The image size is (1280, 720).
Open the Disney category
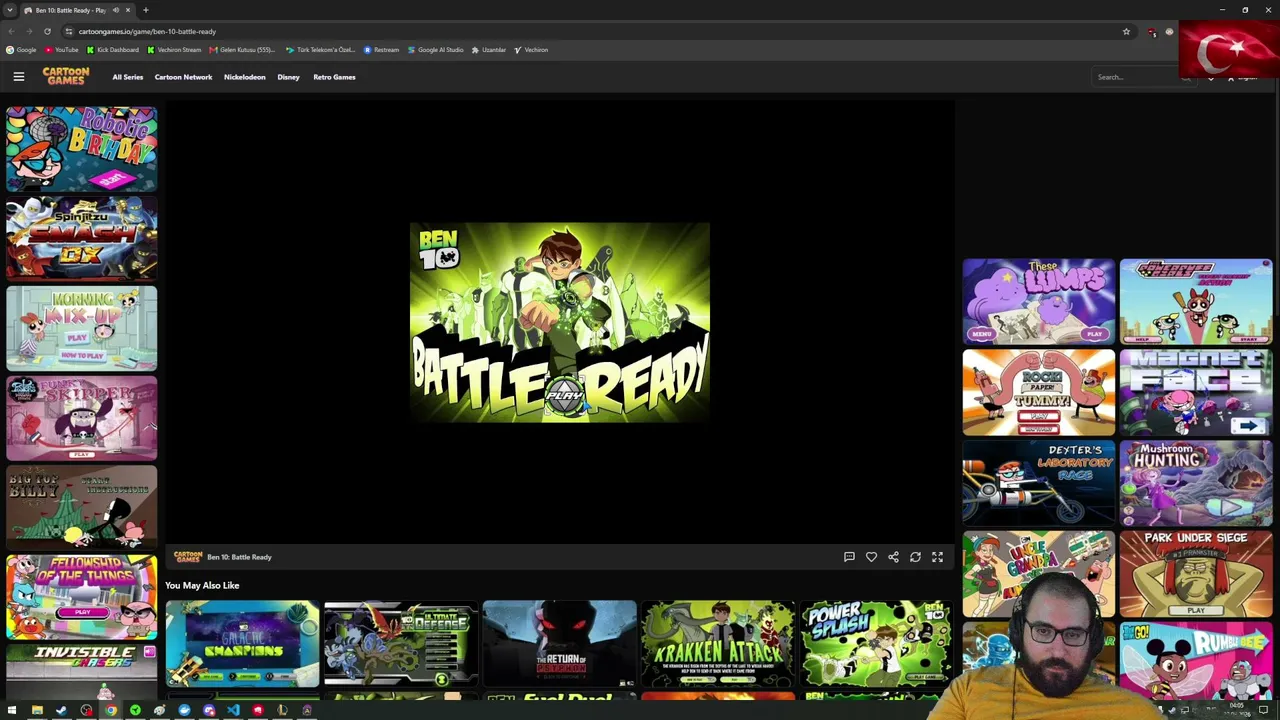click(288, 77)
